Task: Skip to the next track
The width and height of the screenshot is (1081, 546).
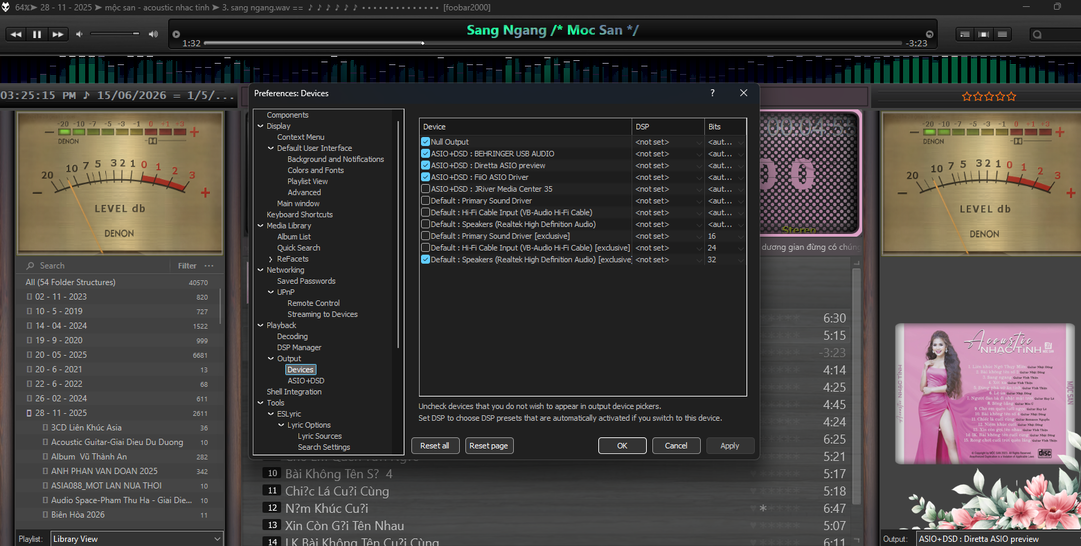Action: [x=58, y=34]
